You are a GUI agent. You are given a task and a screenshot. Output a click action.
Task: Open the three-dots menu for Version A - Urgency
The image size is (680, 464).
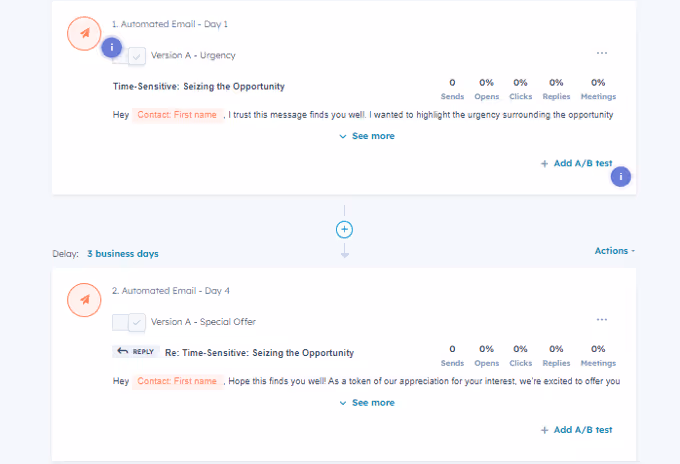pyautogui.click(x=602, y=53)
